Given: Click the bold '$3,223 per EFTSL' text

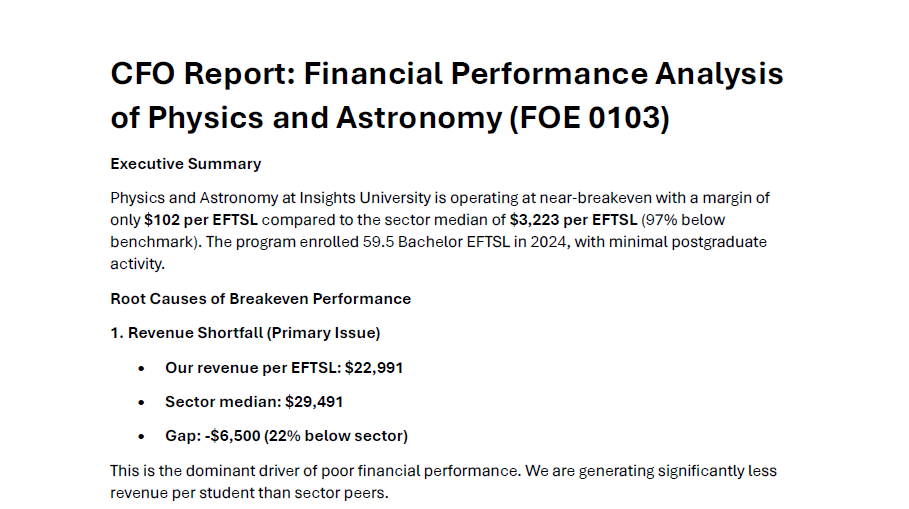Looking at the screenshot, I should coord(573,220).
